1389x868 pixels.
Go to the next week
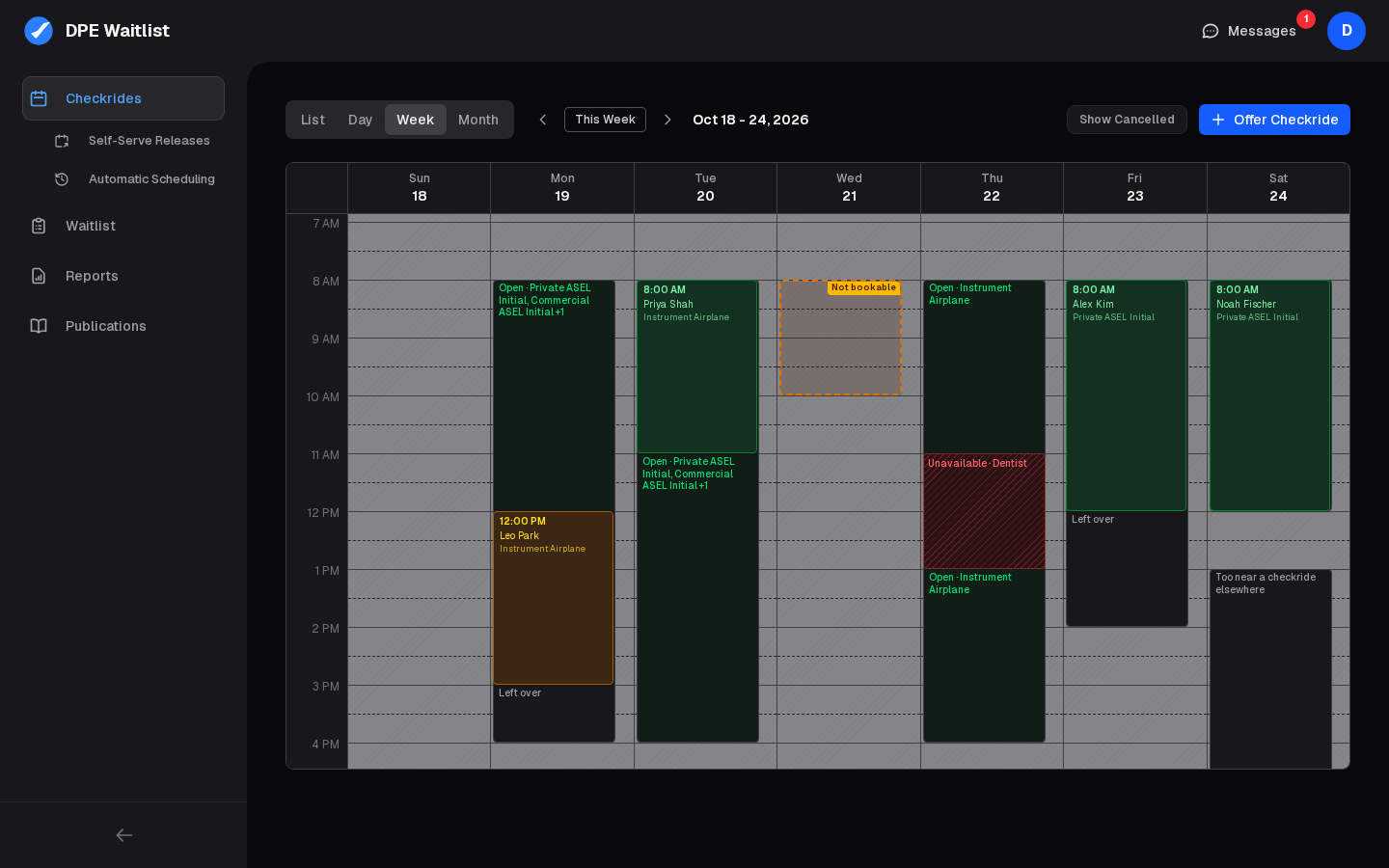pyautogui.click(x=667, y=120)
